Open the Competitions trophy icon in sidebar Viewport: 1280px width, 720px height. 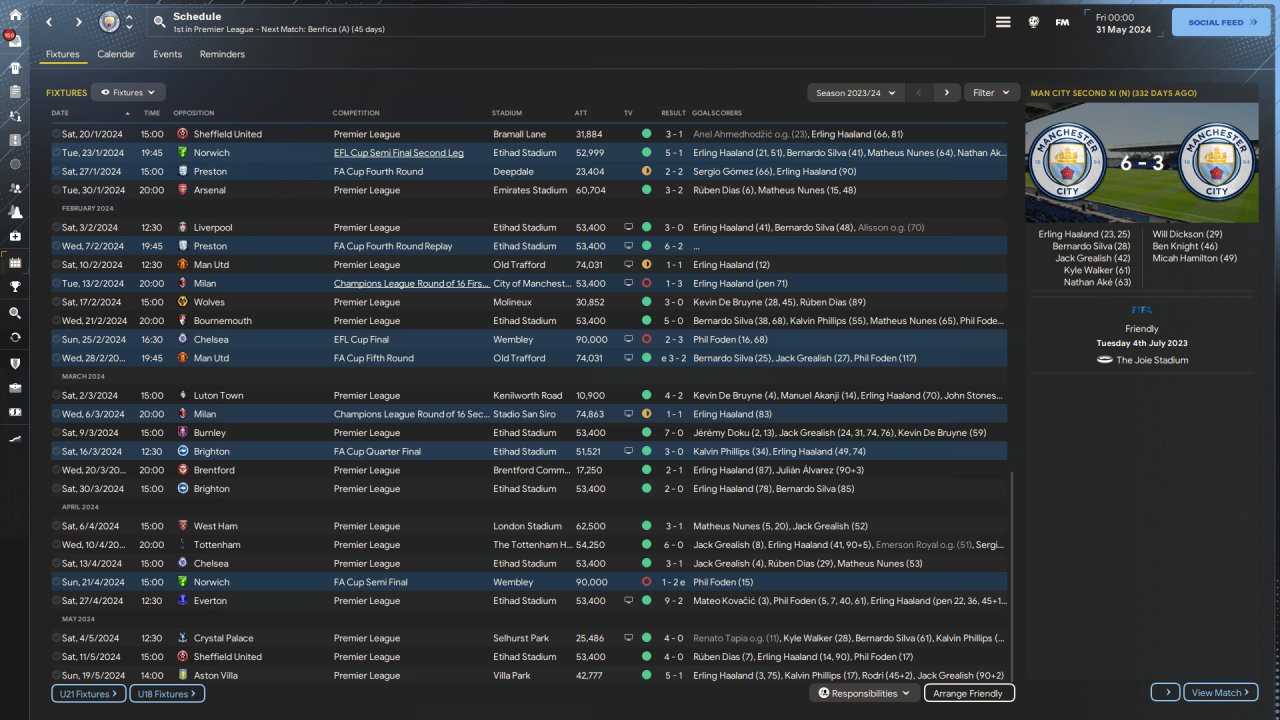15,287
